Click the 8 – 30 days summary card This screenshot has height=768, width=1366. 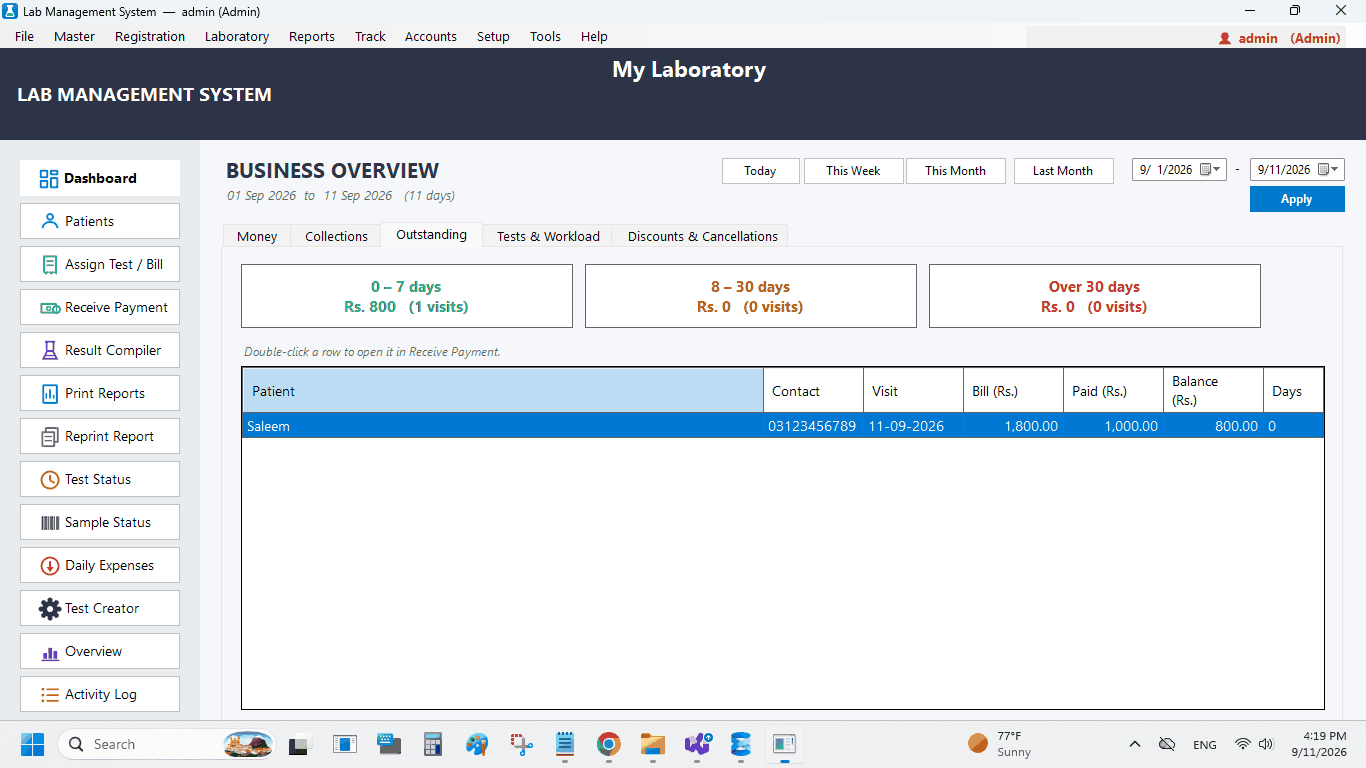coord(751,296)
